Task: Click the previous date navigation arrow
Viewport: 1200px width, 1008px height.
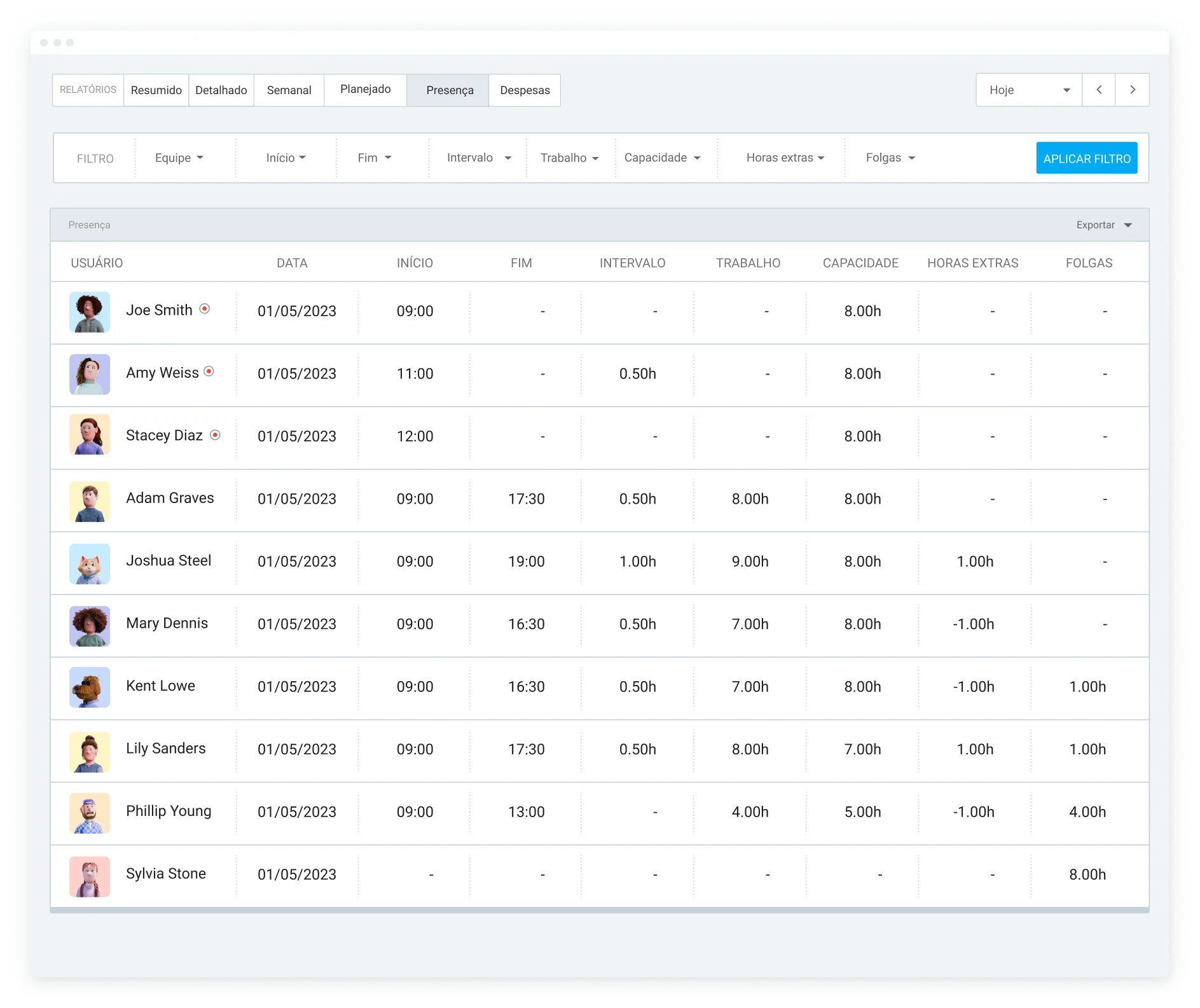Action: tap(1098, 90)
